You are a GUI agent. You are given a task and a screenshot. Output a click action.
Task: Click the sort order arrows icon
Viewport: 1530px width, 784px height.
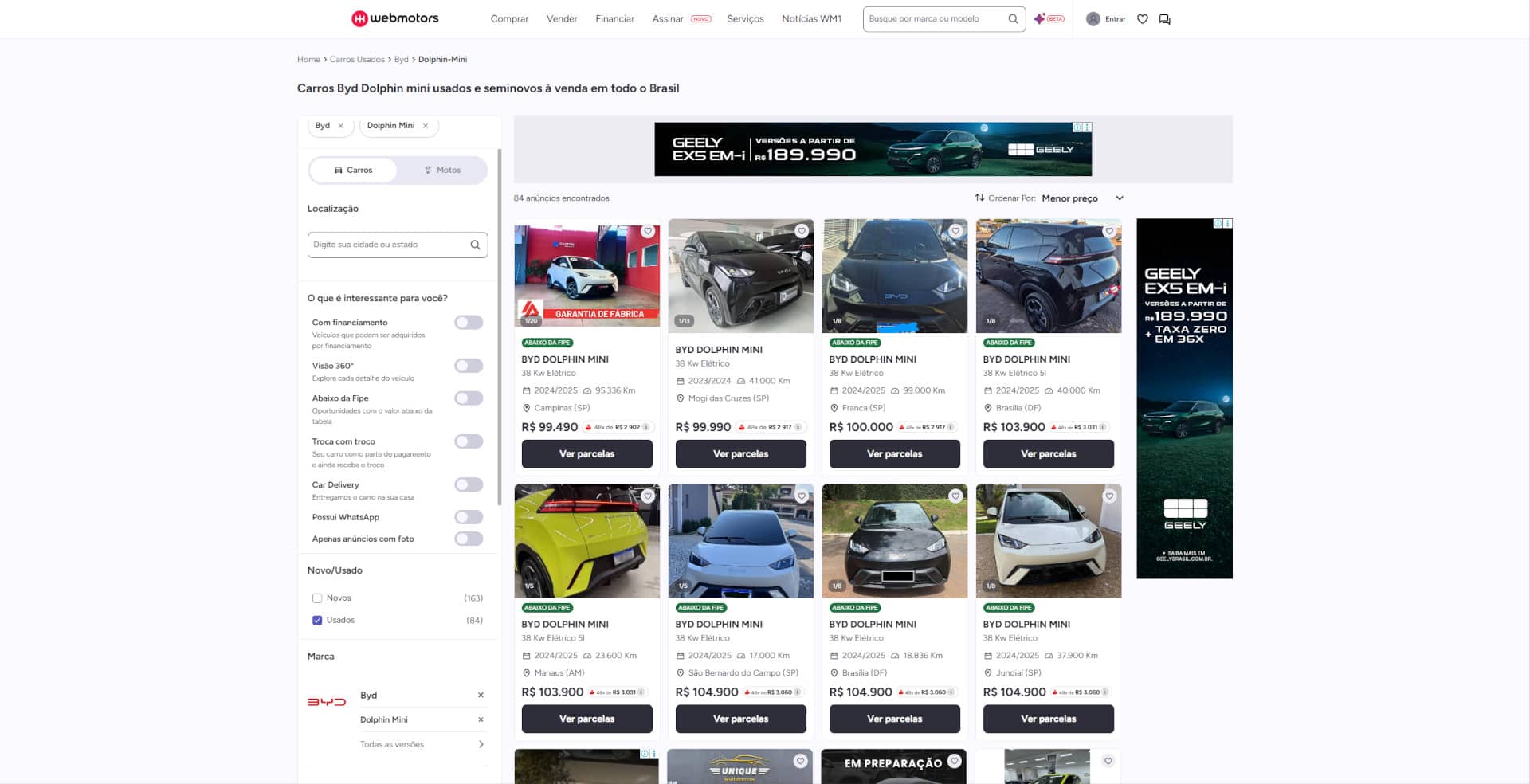click(x=979, y=198)
